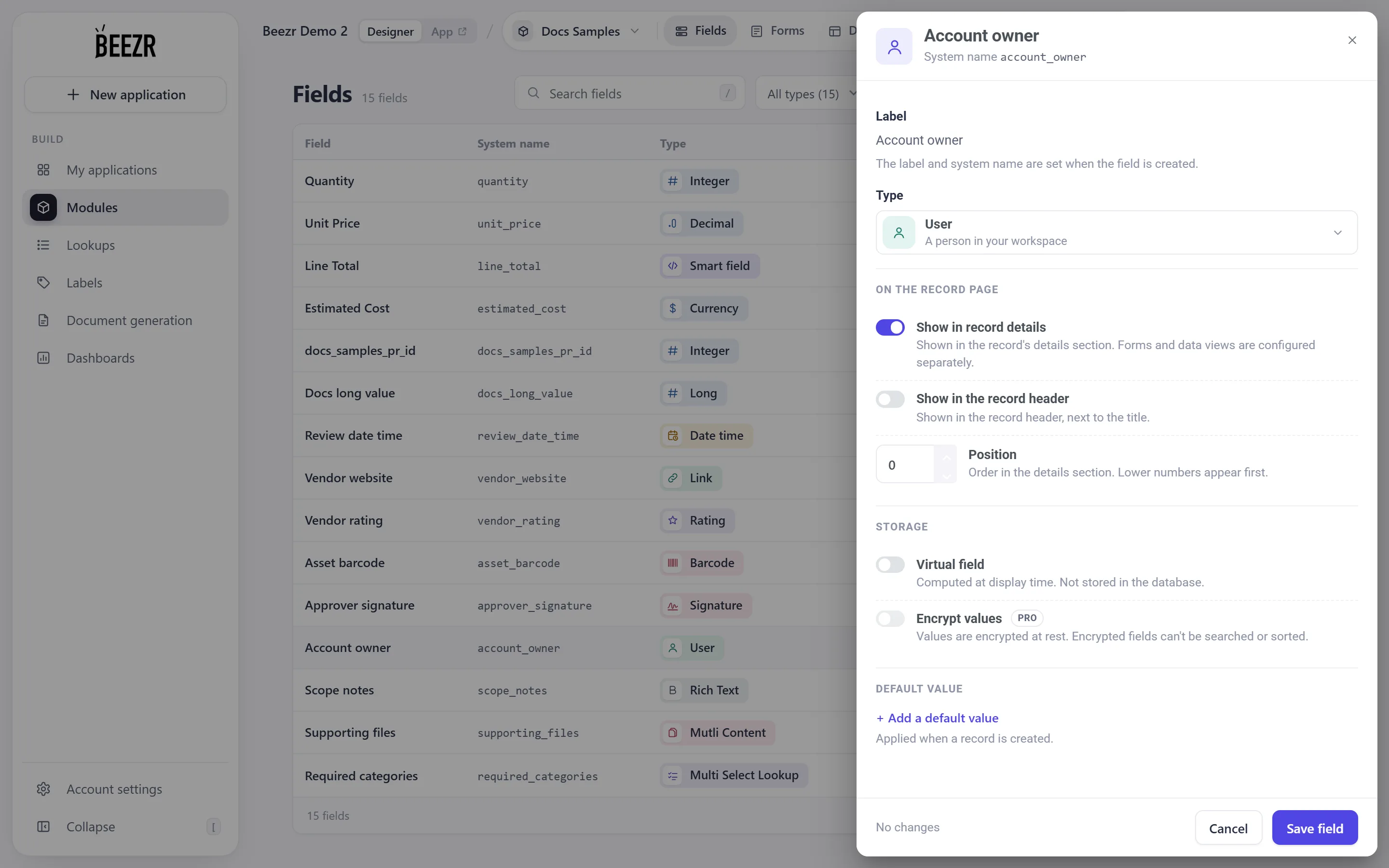The image size is (1389, 868).
Task: Click the external link icon beside App
Action: pyautogui.click(x=463, y=31)
